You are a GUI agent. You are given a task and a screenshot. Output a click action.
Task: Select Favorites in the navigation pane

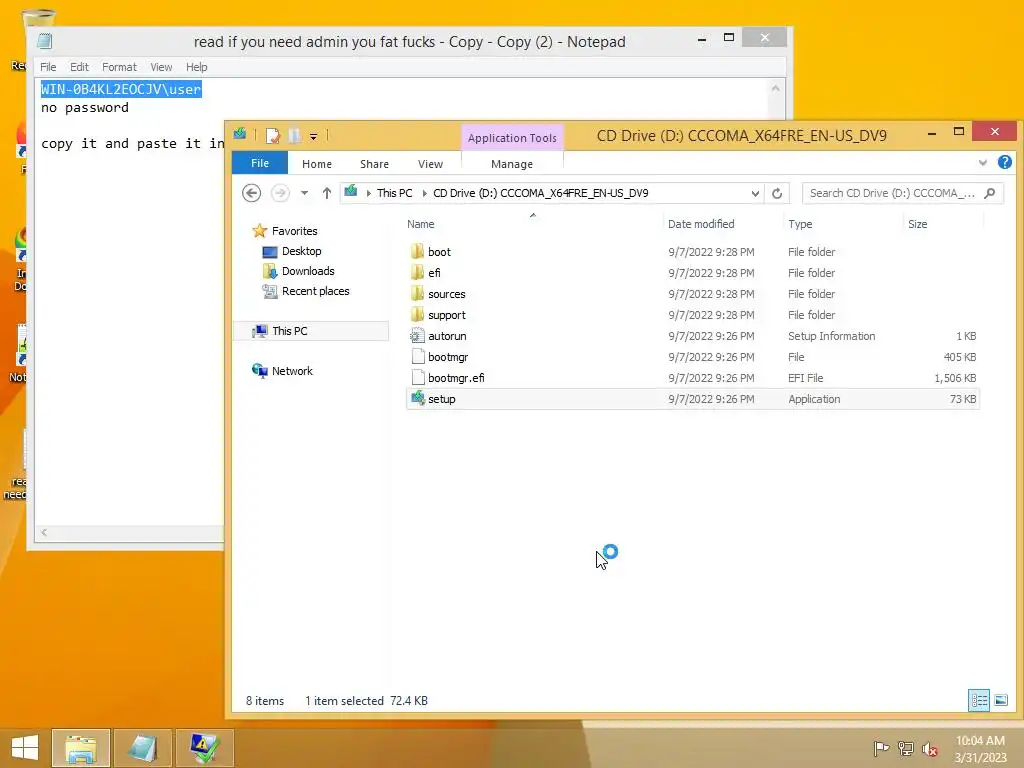(295, 231)
